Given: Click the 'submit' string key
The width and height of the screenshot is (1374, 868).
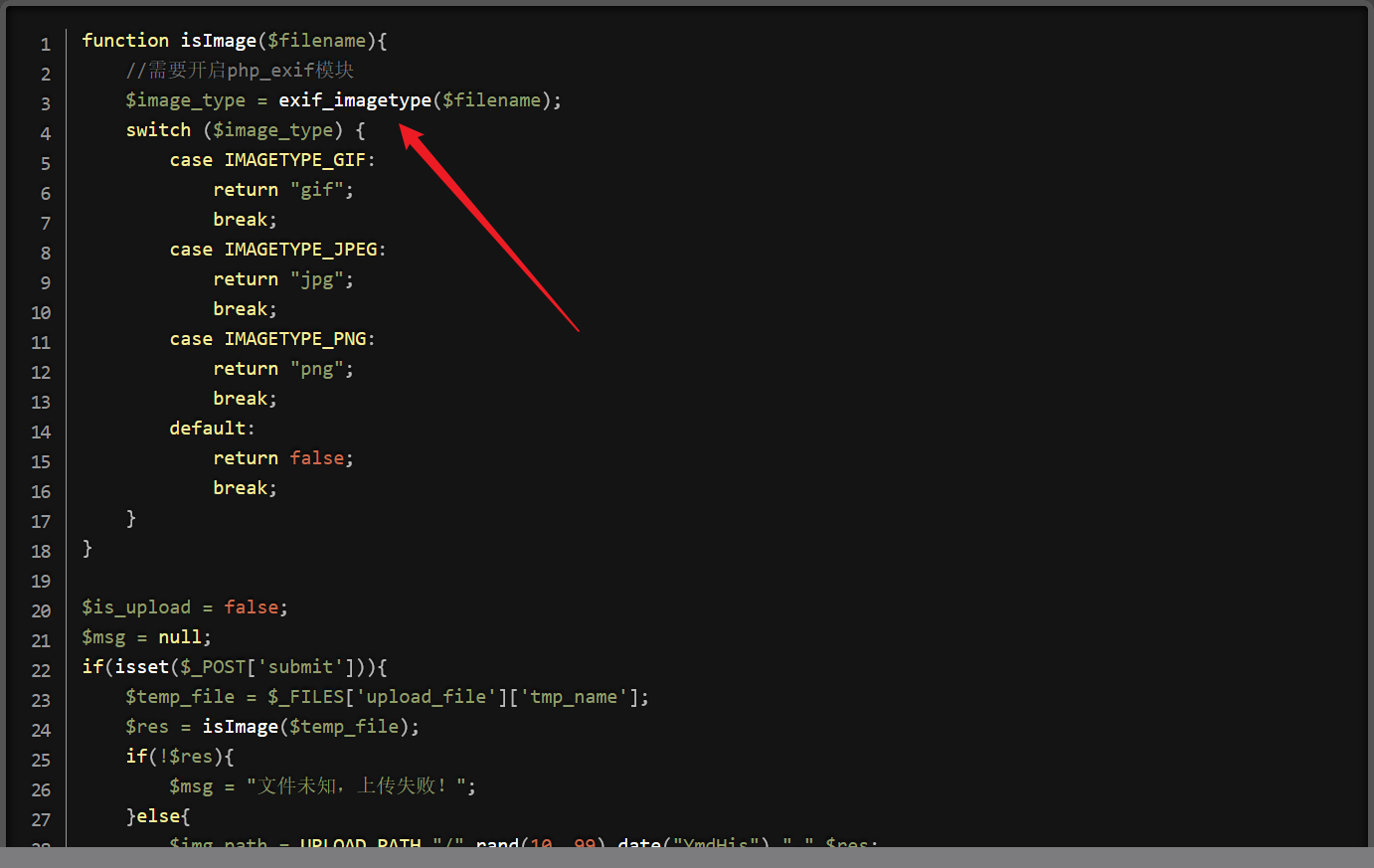Looking at the screenshot, I should [x=301, y=667].
